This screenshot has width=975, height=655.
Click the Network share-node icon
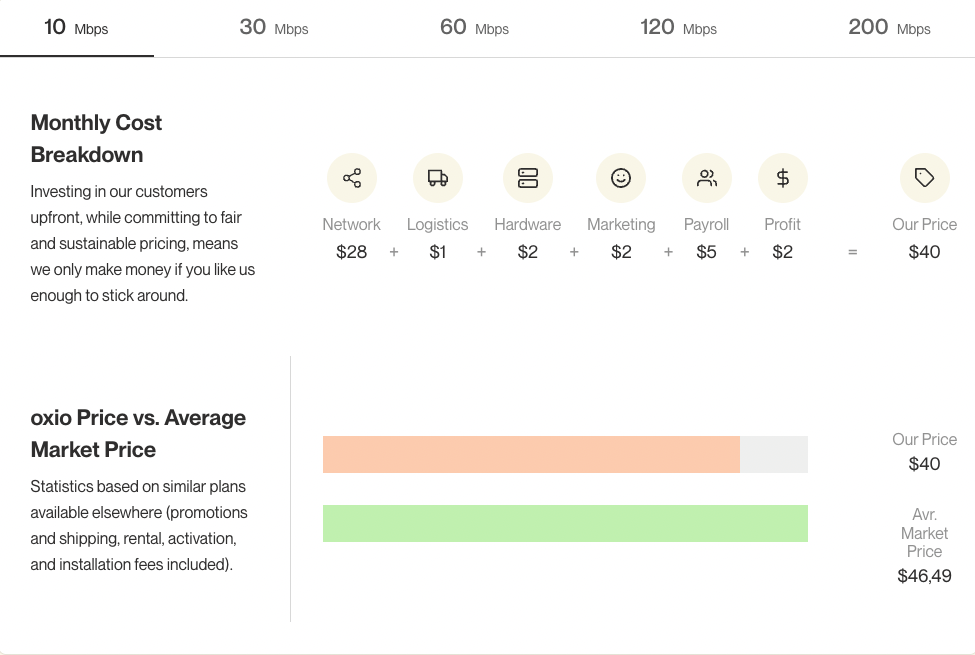click(x=352, y=178)
